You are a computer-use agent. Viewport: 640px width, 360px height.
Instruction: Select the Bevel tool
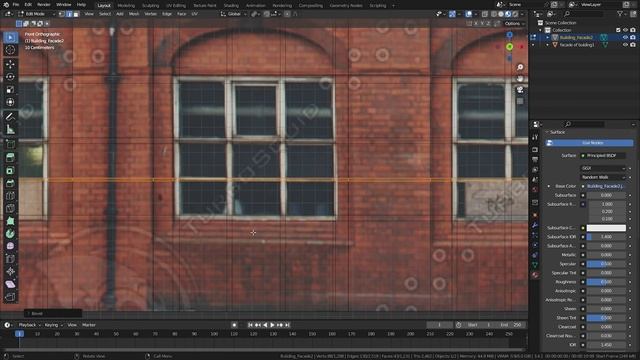10,183
